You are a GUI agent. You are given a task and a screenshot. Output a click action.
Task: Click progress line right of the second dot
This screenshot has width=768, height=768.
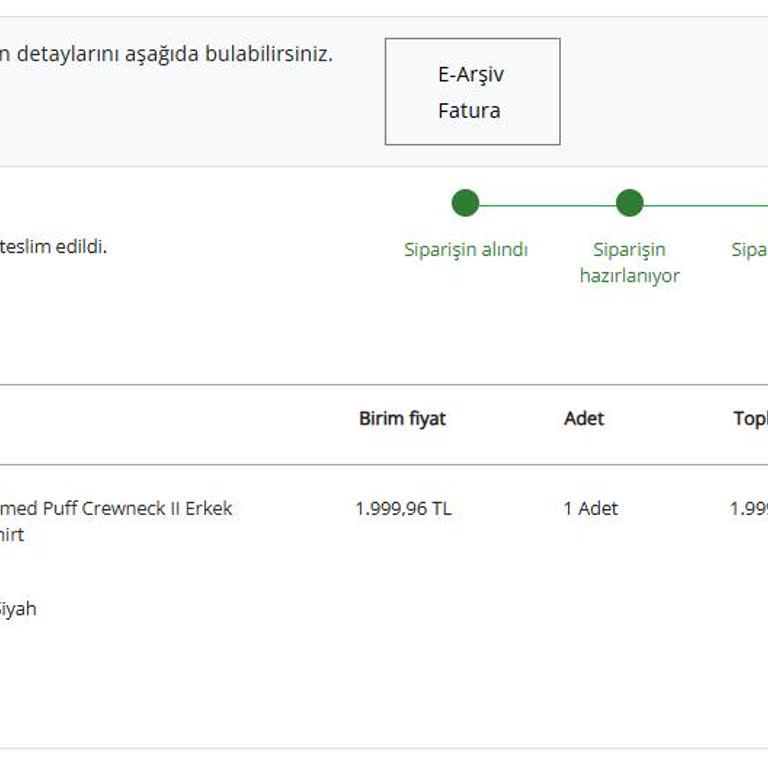(x=705, y=204)
